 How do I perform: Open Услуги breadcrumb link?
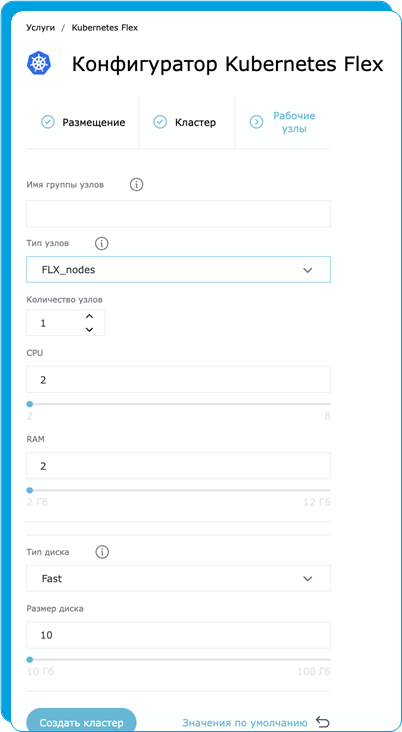[41, 28]
